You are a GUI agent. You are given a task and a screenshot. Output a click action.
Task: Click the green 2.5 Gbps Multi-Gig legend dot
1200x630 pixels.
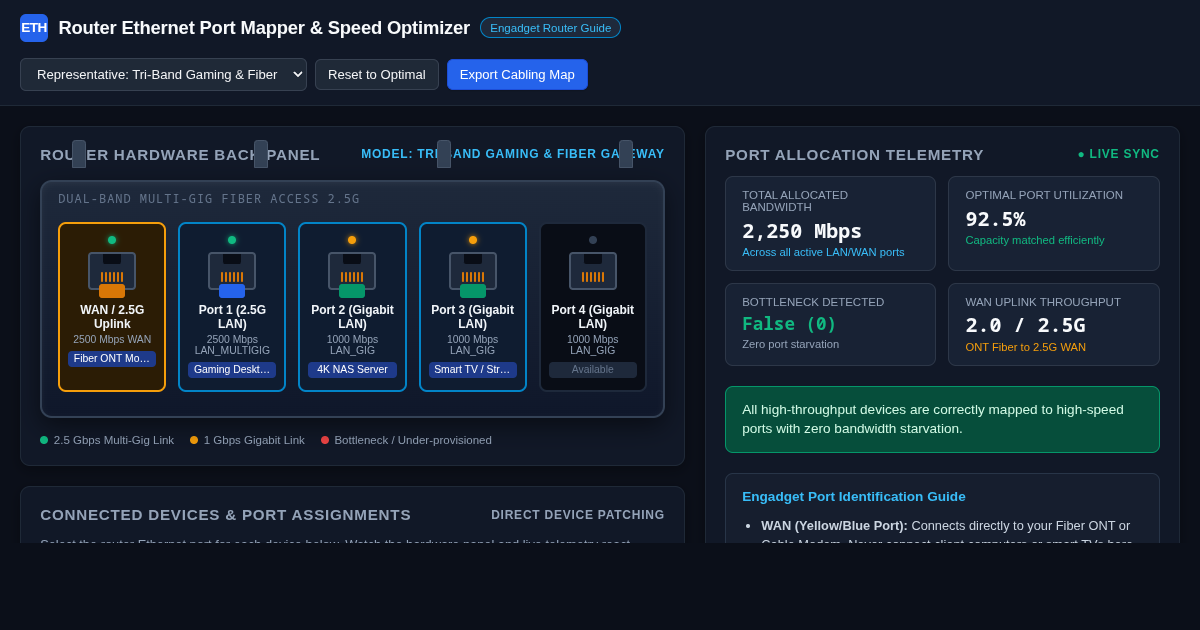[x=44, y=440]
